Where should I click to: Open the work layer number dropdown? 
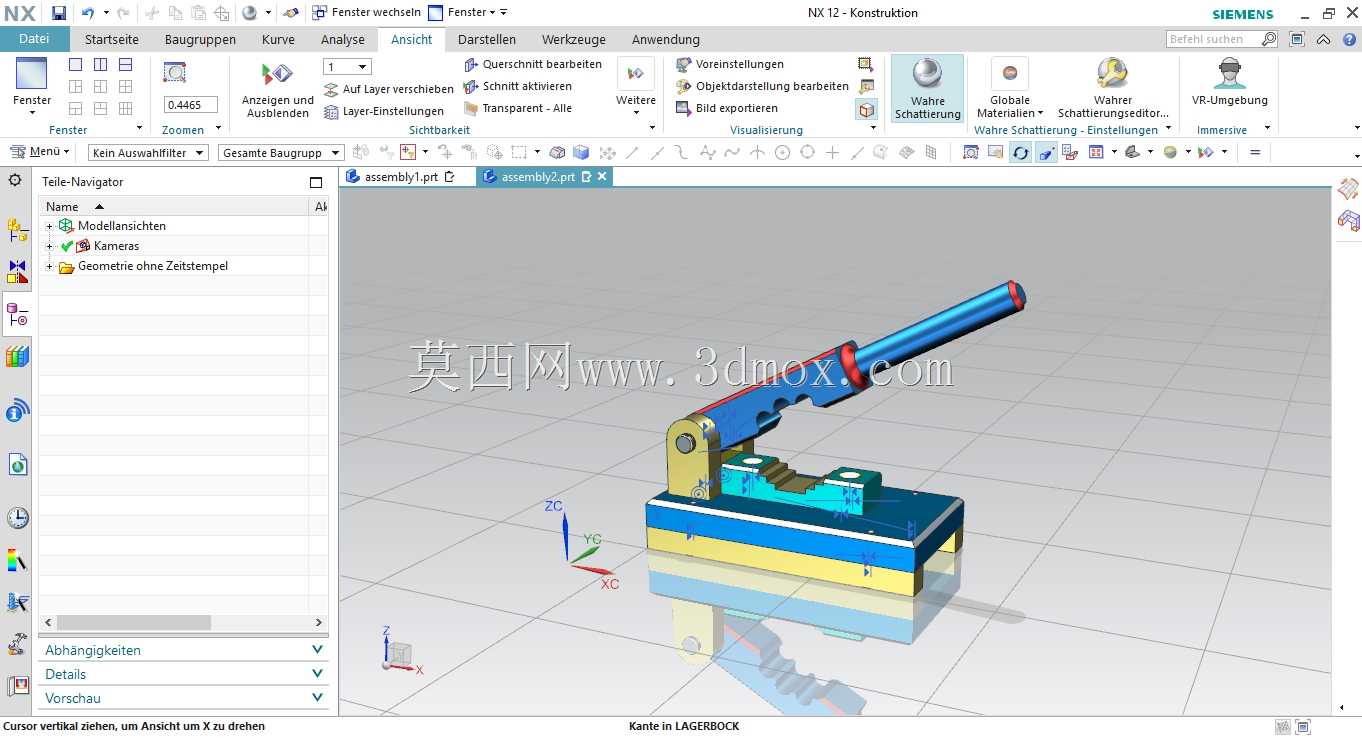[347, 66]
